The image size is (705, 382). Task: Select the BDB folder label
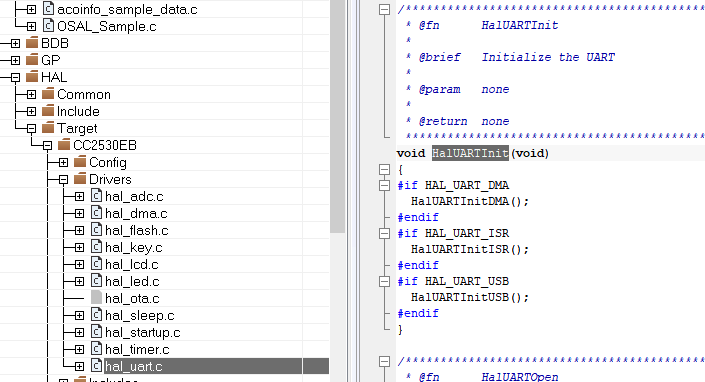(x=55, y=43)
